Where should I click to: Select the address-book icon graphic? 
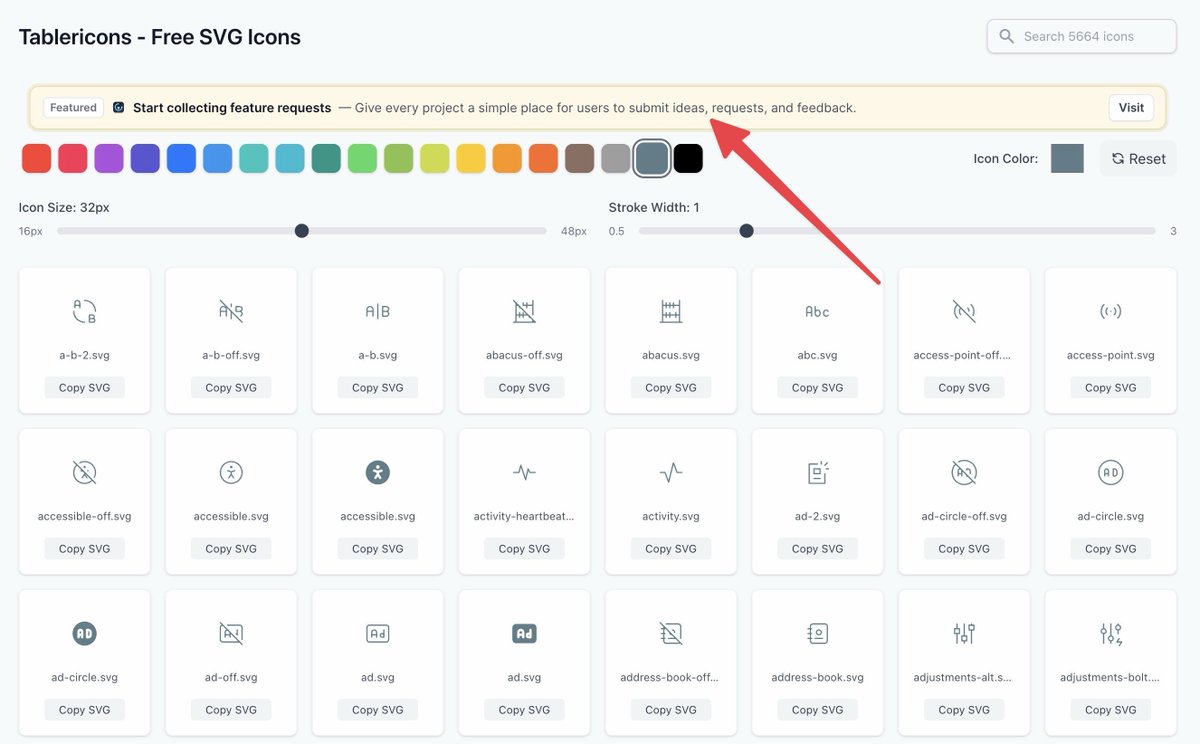coord(817,633)
